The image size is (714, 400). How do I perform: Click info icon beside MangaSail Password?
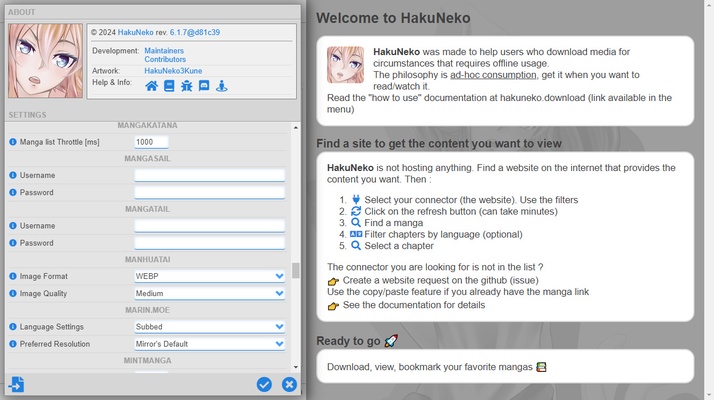(13, 192)
